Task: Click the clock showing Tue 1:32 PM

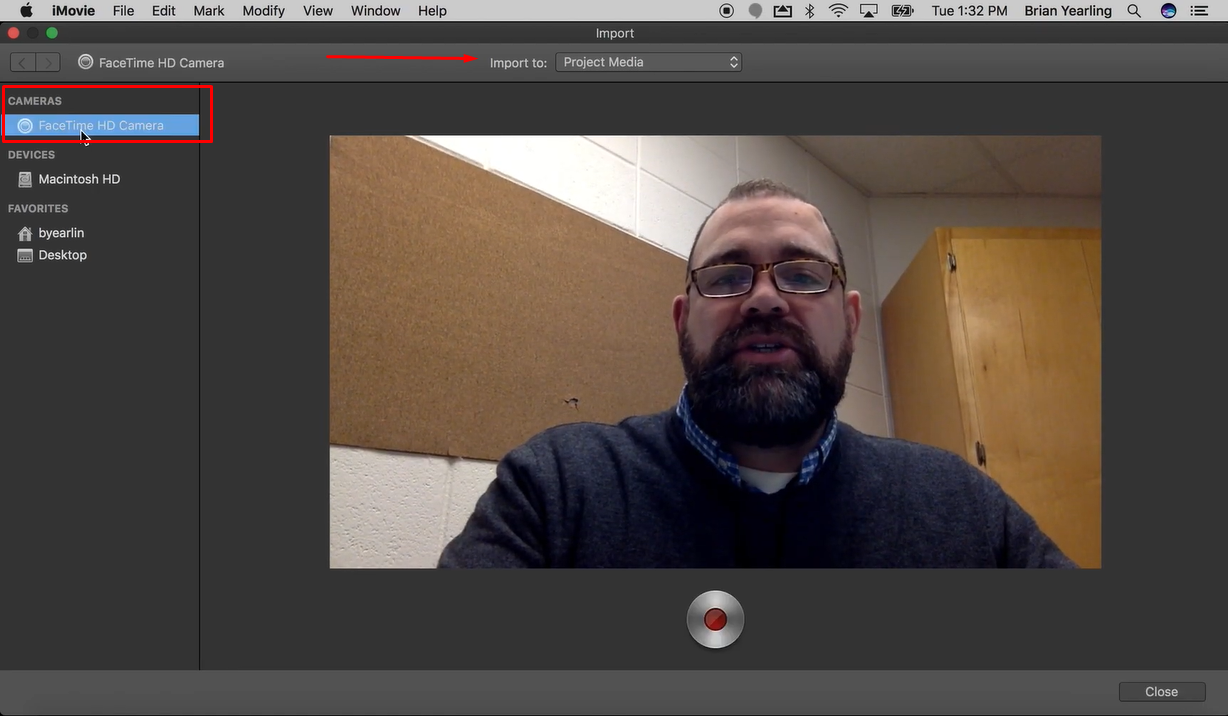Action: (968, 11)
